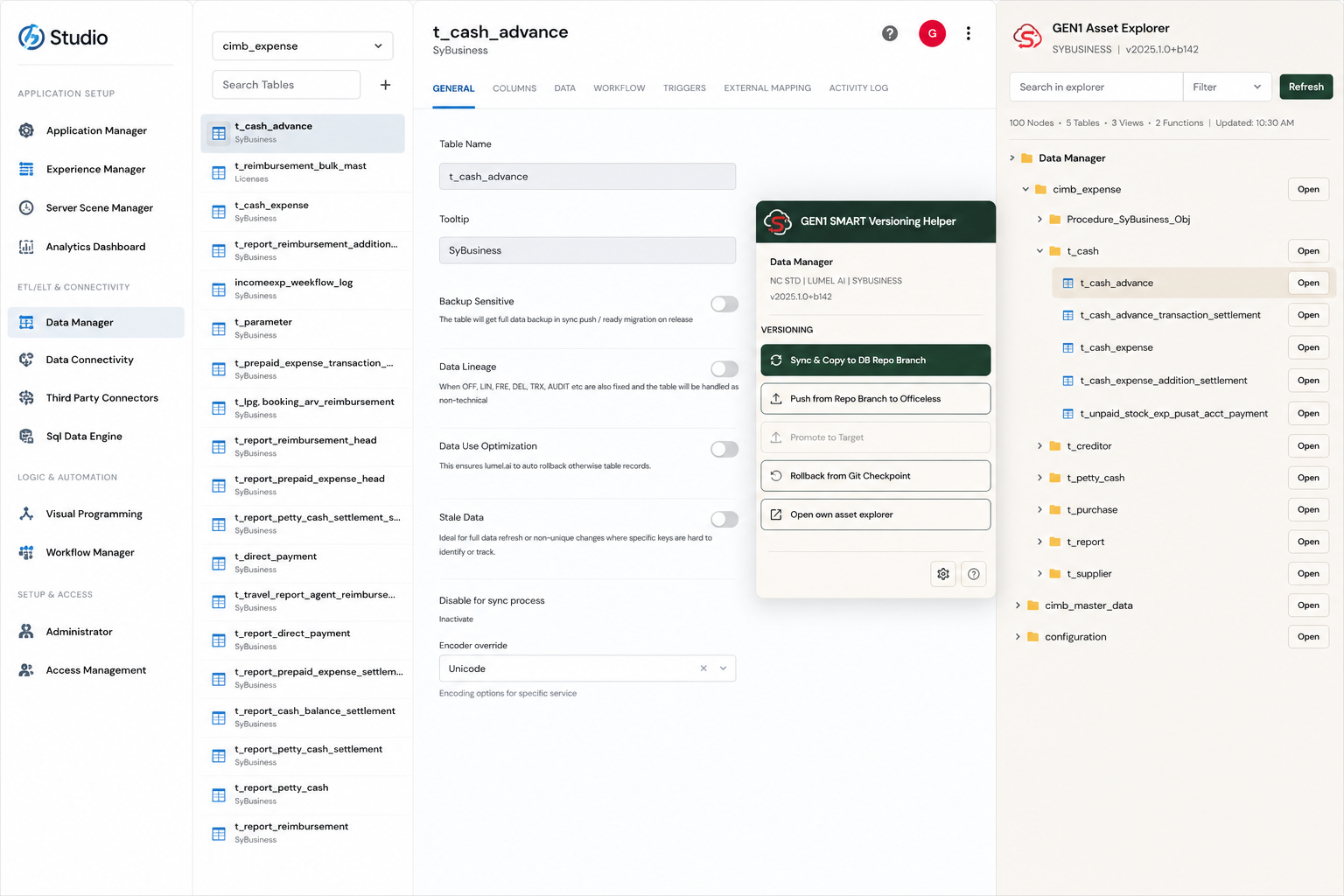Click table icon beside t_parameter
Image resolution: width=1344 pixels, height=896 pixels.
pos(219,329)
